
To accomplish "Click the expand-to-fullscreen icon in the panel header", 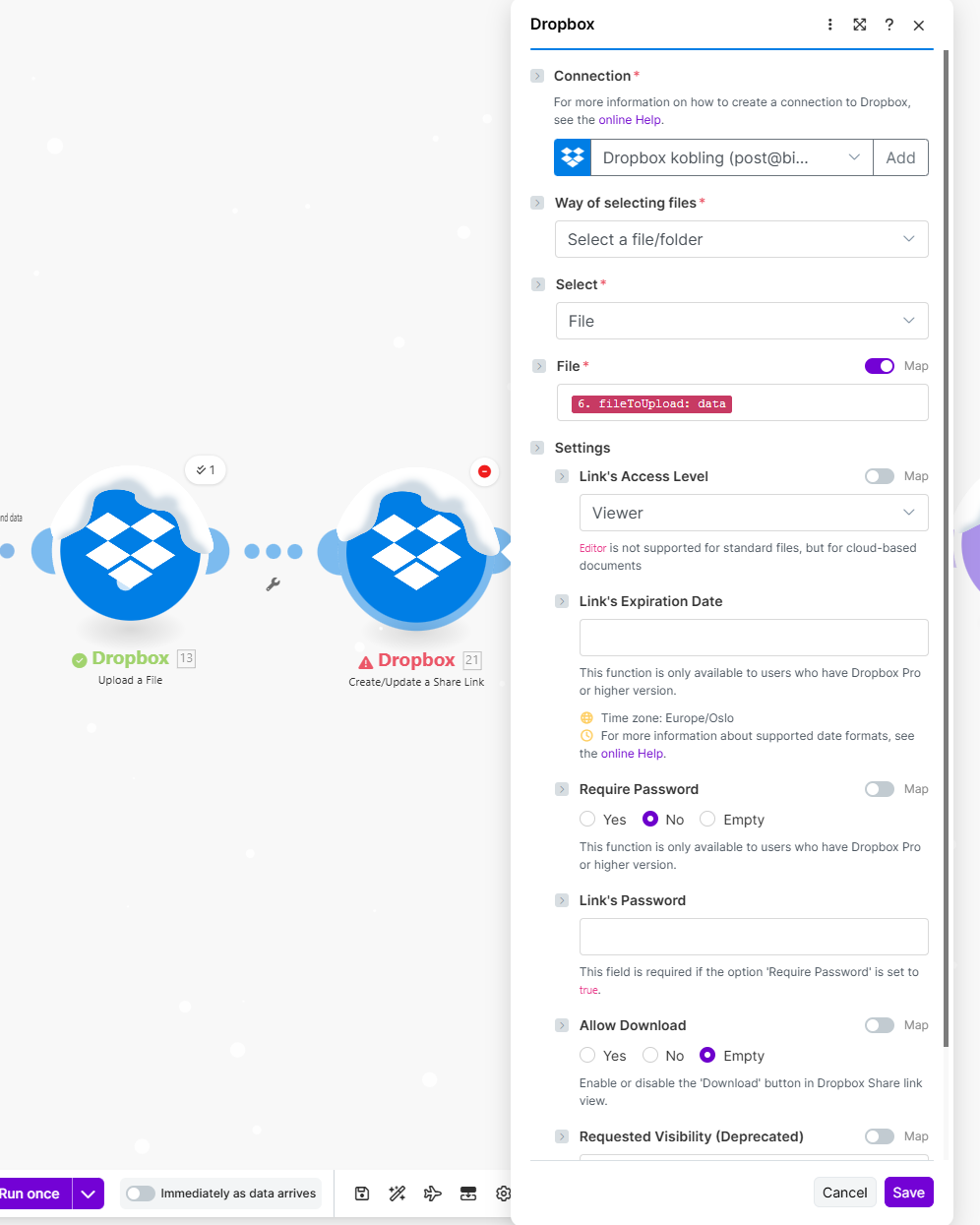I will (860, 25).
